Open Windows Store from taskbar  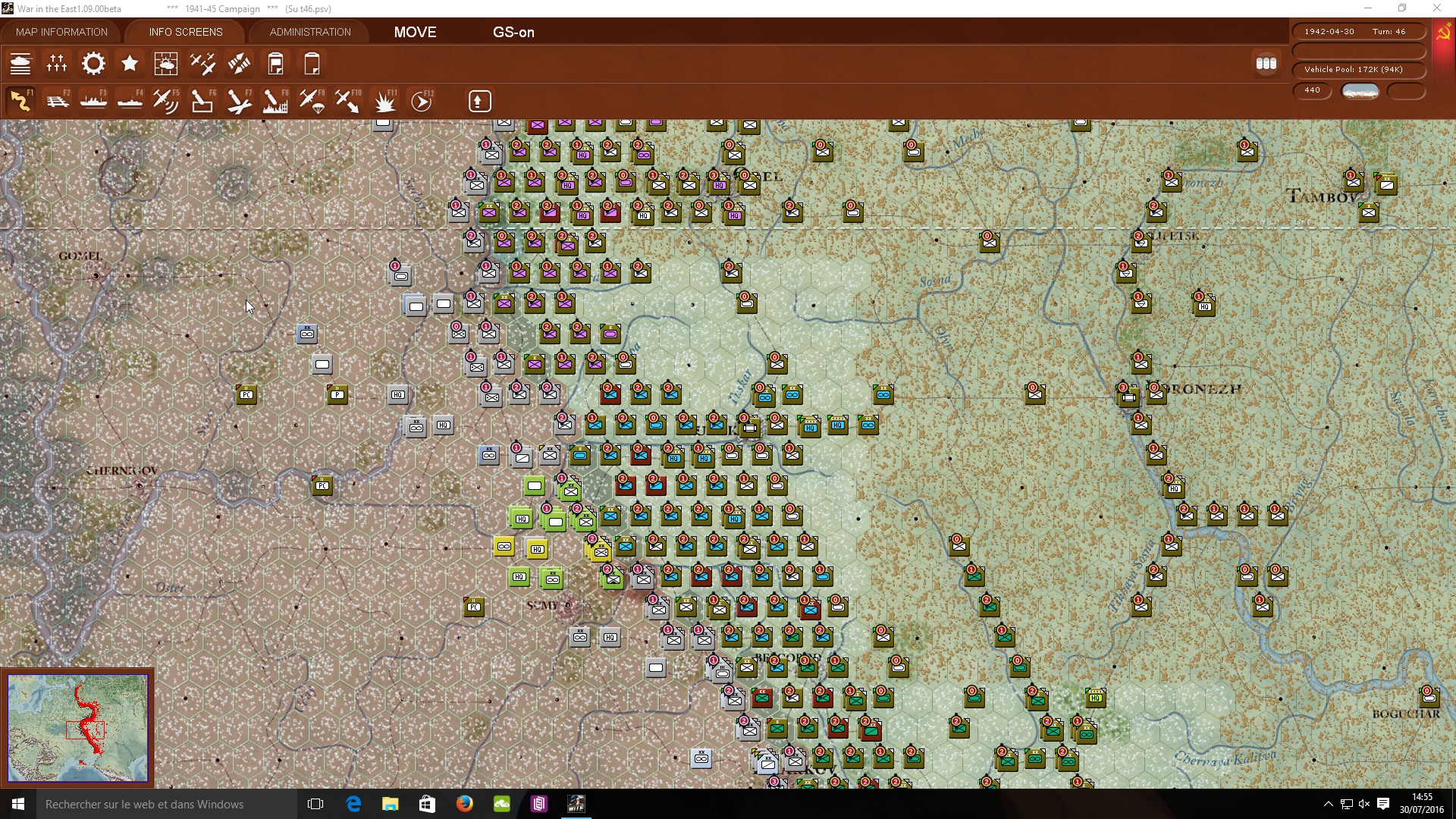click(427, 804)
